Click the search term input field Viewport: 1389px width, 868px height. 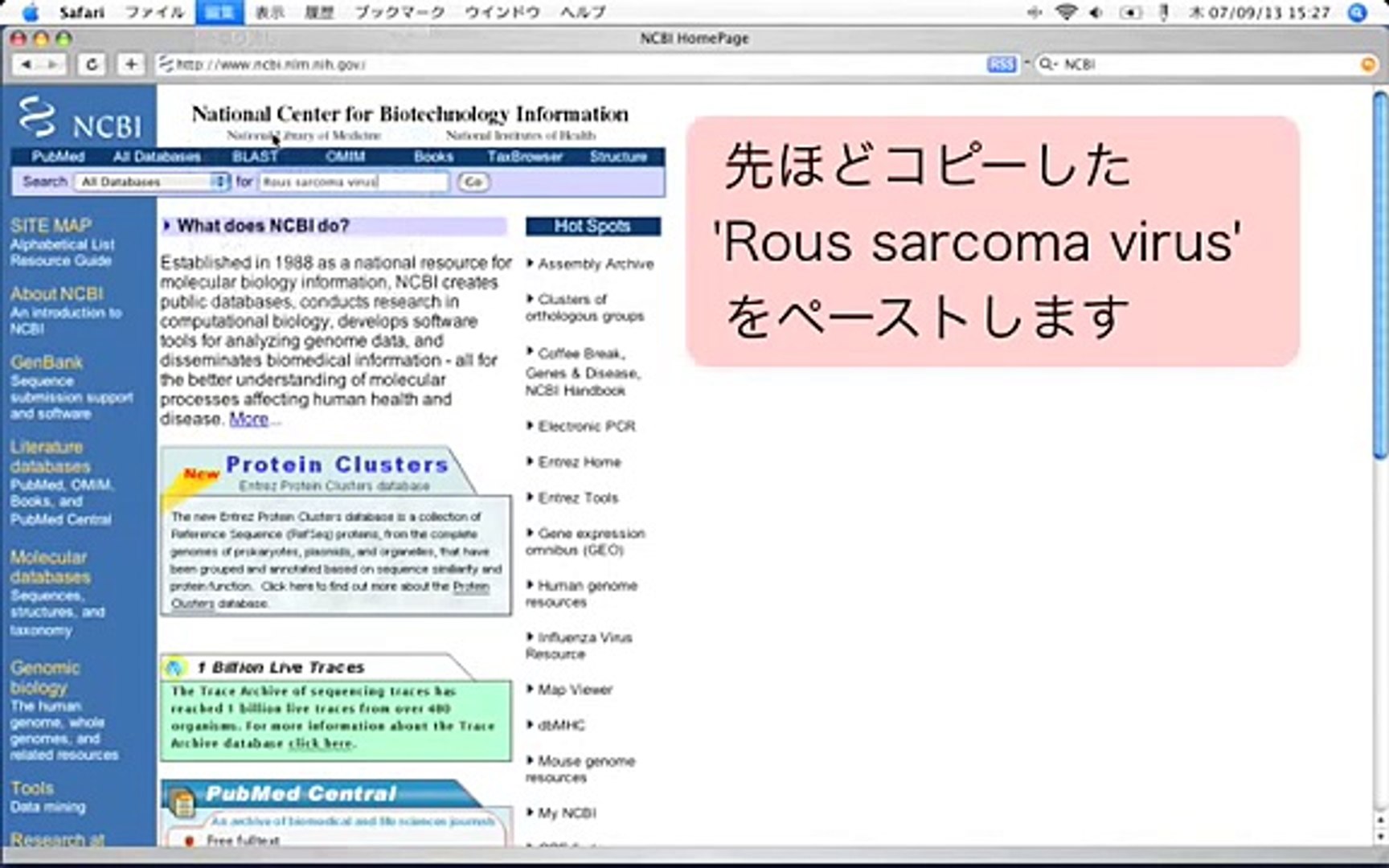point(353,182)
